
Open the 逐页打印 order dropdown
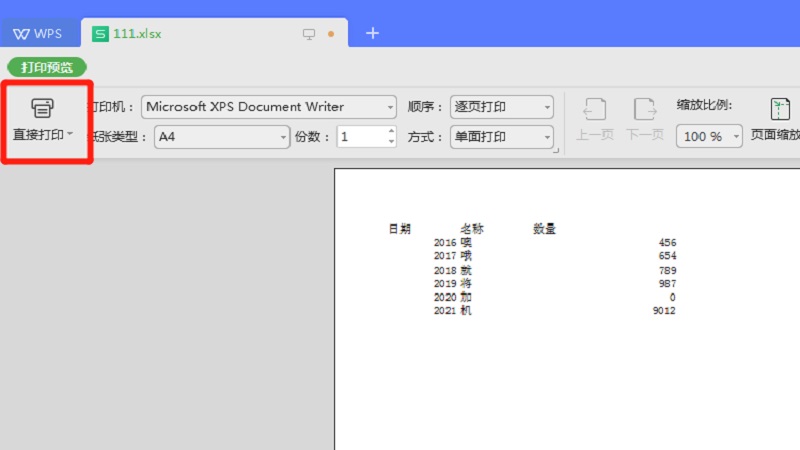tap(546, 107)
